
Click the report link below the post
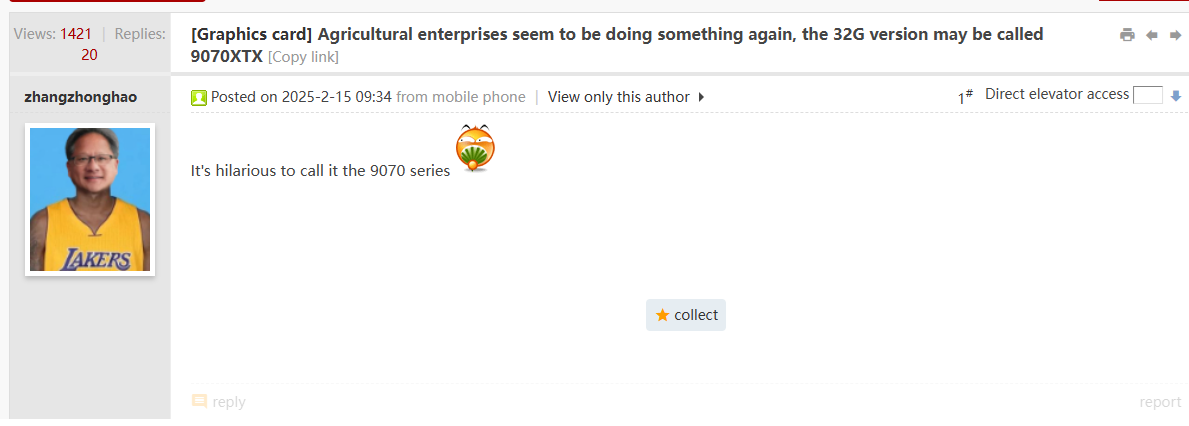[1160, 402]
